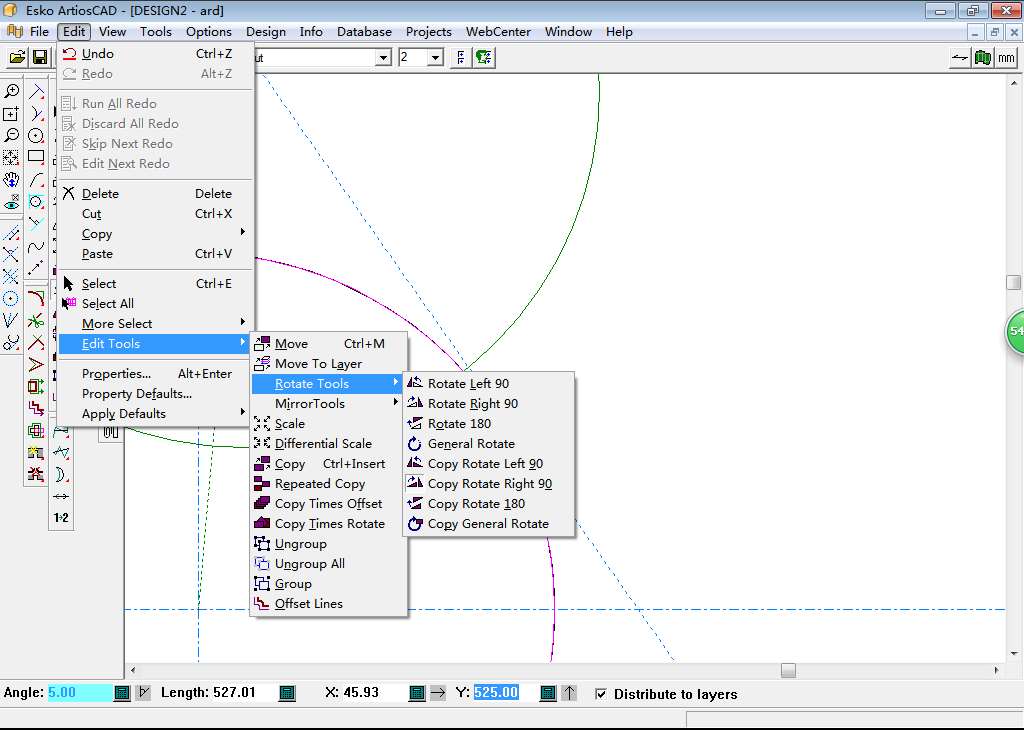1024x730 pixels.
Task: Open calculator icon next to Angle field
Action: tap(122, 693)
